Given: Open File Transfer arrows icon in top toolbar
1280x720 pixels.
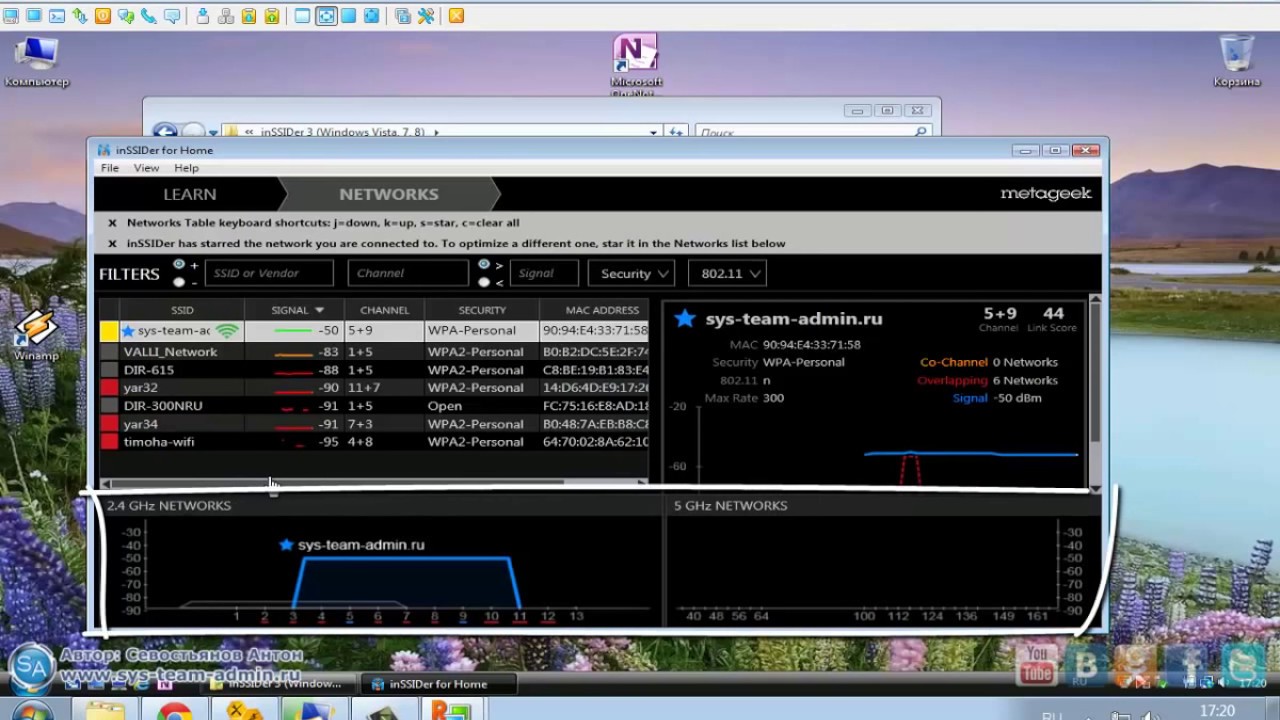Looking at the screenshot, I should 80,16.
